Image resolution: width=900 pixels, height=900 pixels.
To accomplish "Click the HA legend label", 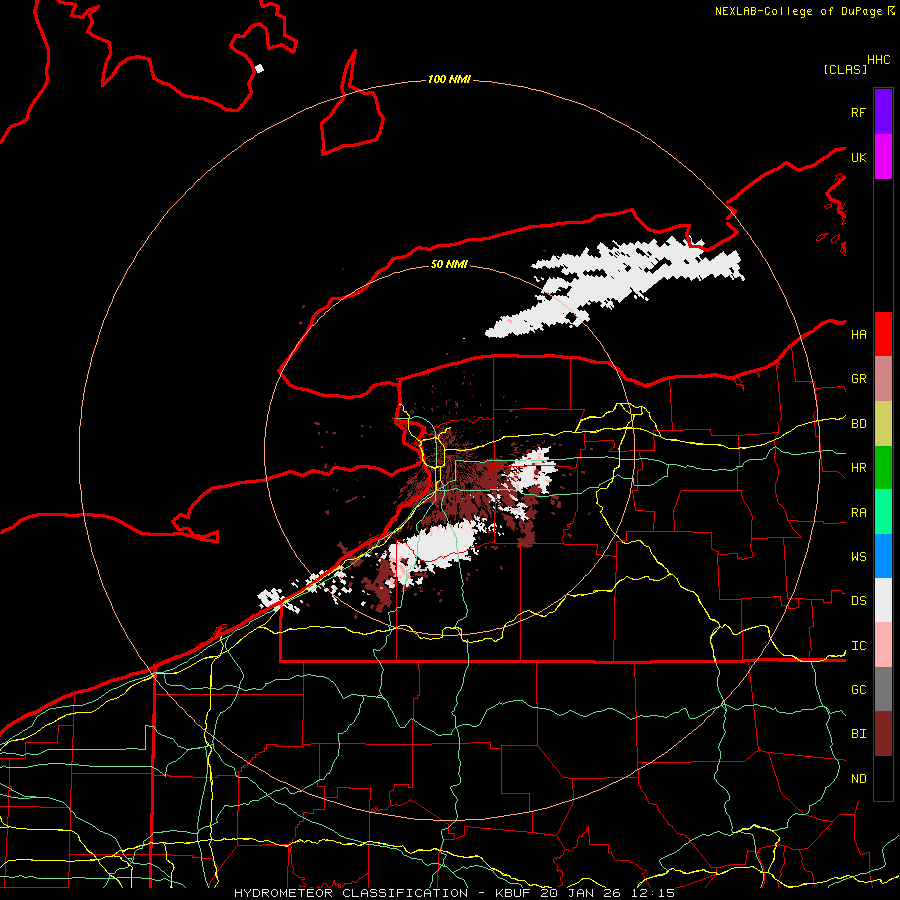I will click(859, 334).
